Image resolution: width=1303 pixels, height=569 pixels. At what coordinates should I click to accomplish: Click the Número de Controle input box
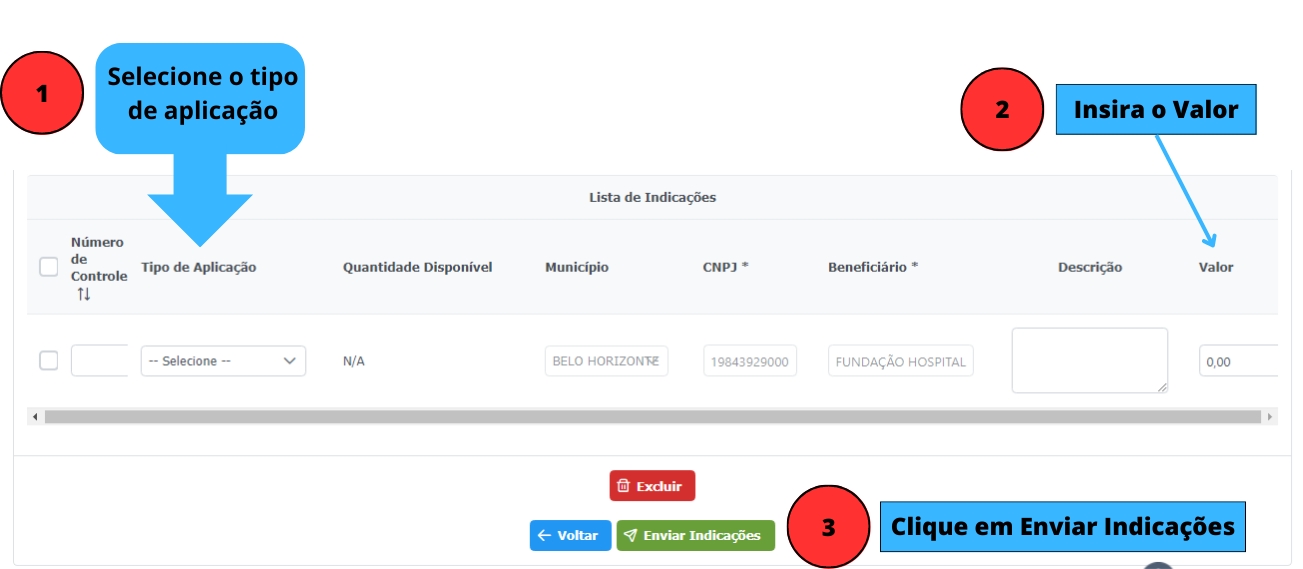point(99,361)
